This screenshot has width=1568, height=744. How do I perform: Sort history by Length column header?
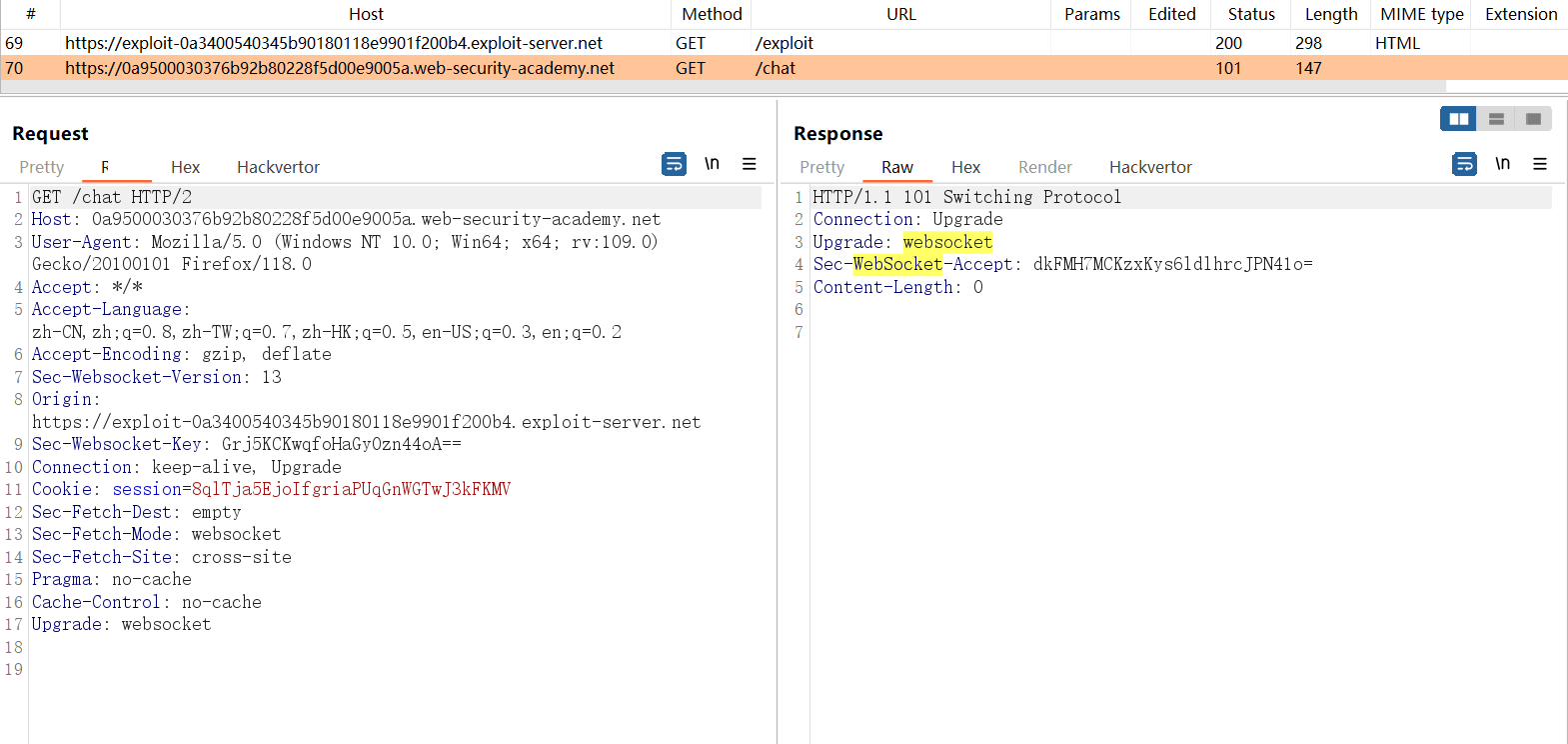click(x=1330, y=14)
